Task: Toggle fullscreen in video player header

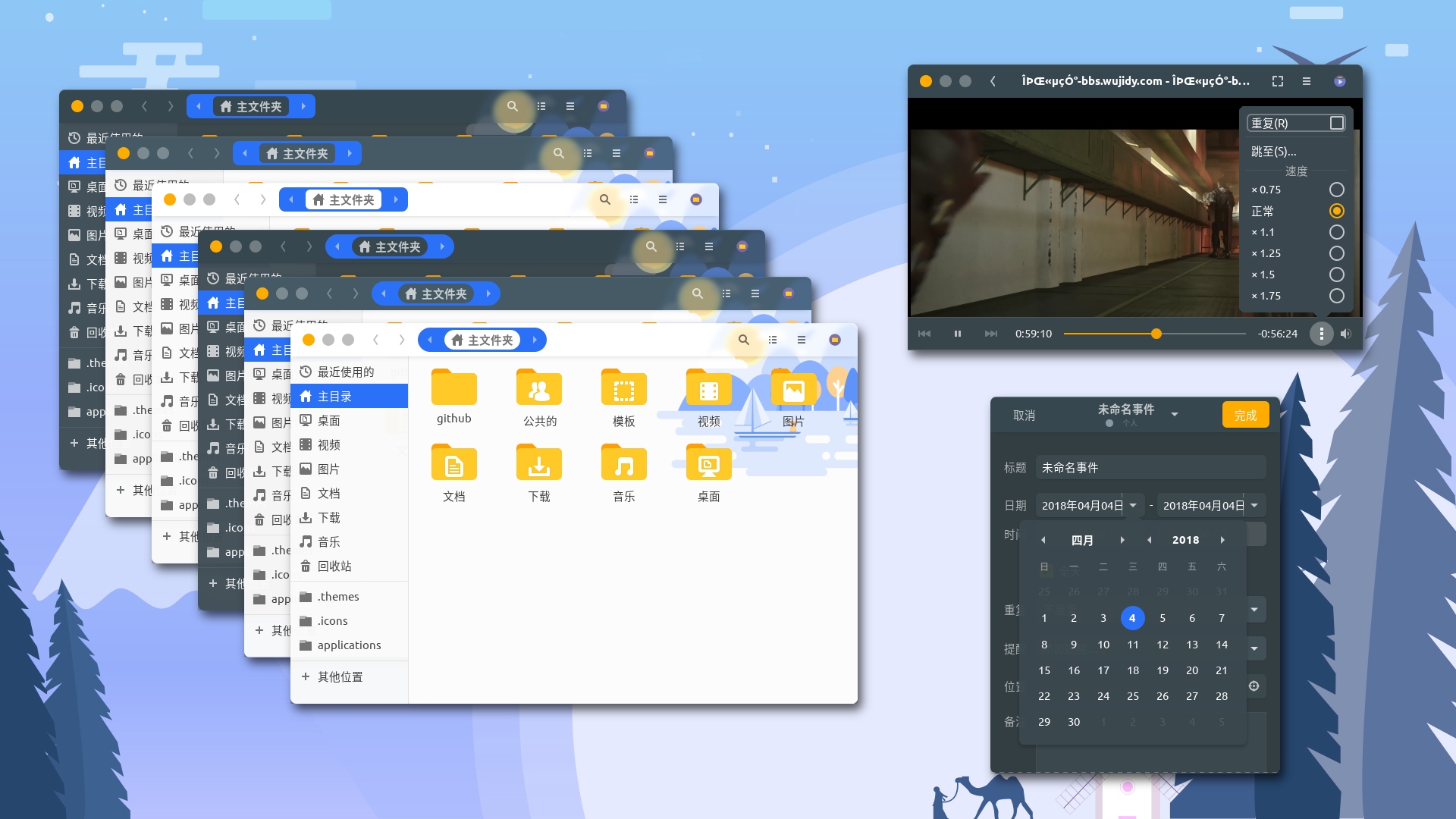Action: [1278, 81]
